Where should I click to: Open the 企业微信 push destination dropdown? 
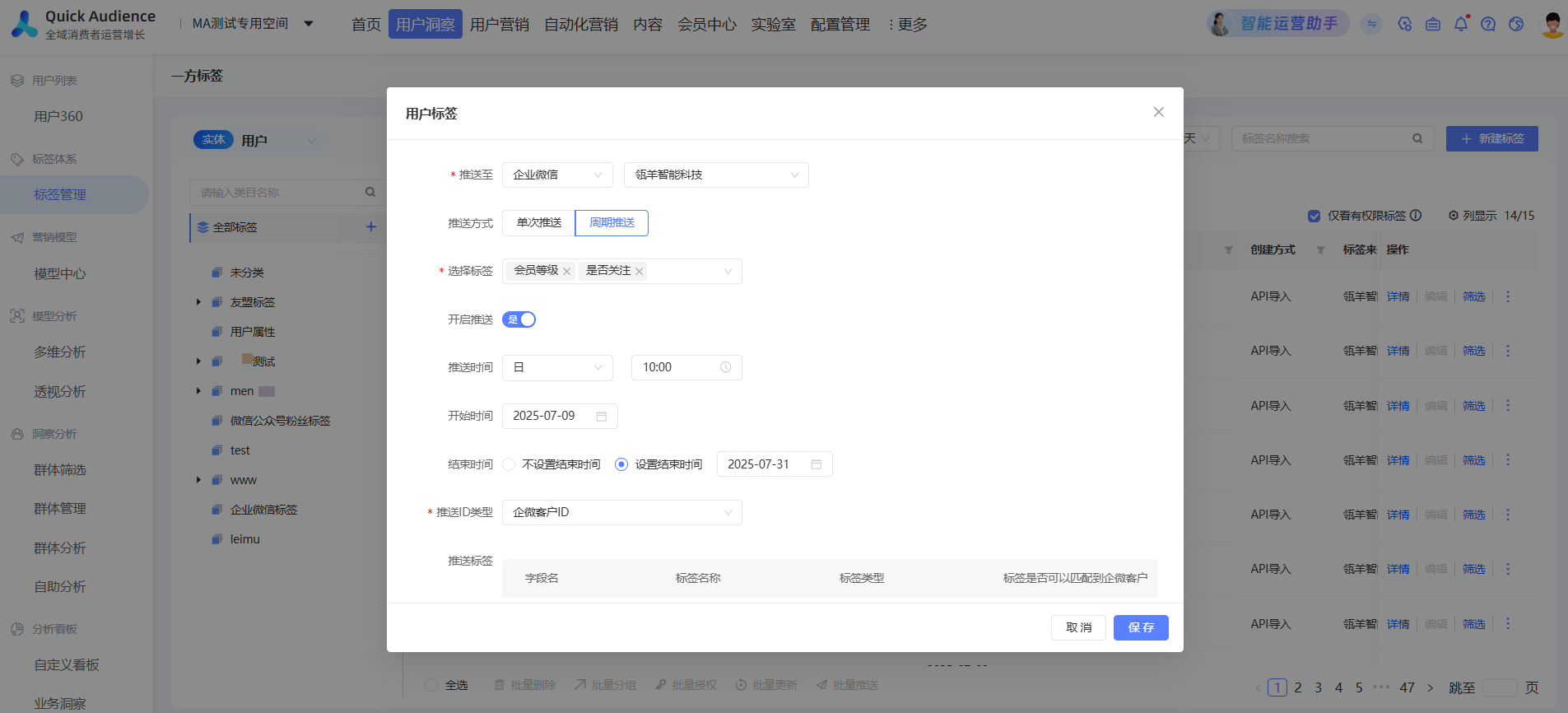[x=557, y=175]
